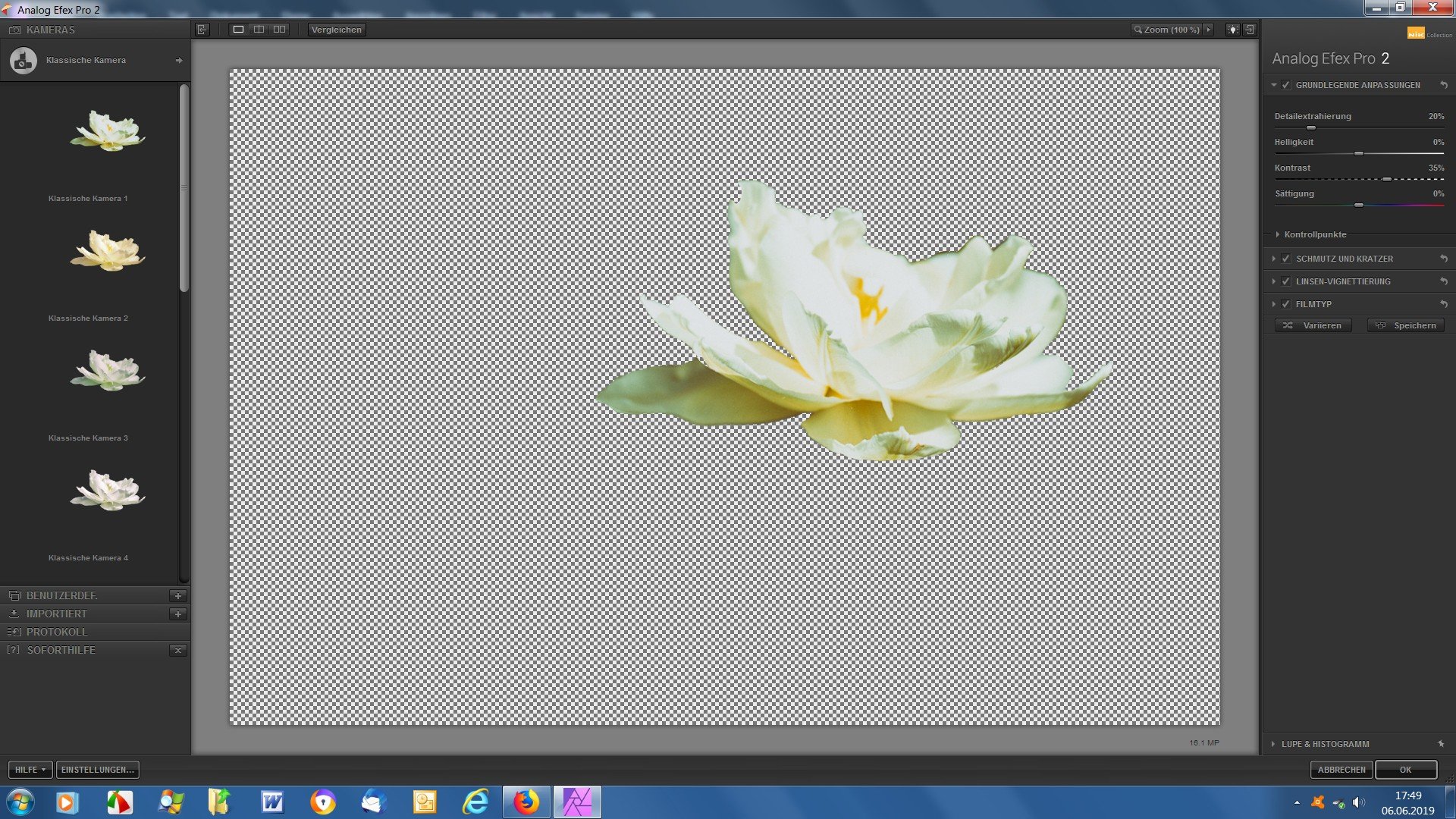Close the Soforthilfe panel with its X
Screen dimensions: 1456x819
(177, 650)
